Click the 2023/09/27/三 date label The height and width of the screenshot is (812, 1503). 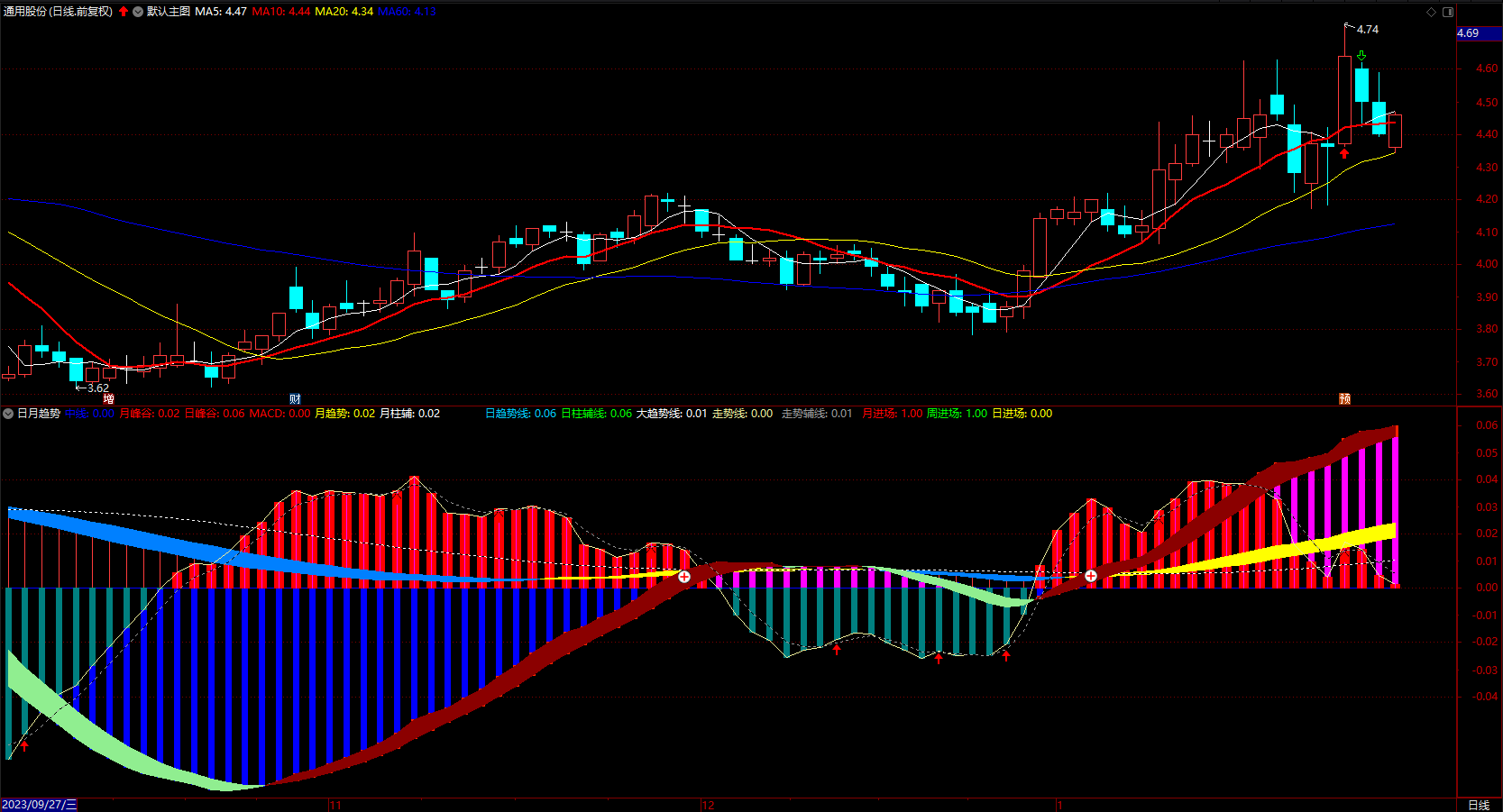[x=40, y=805]
